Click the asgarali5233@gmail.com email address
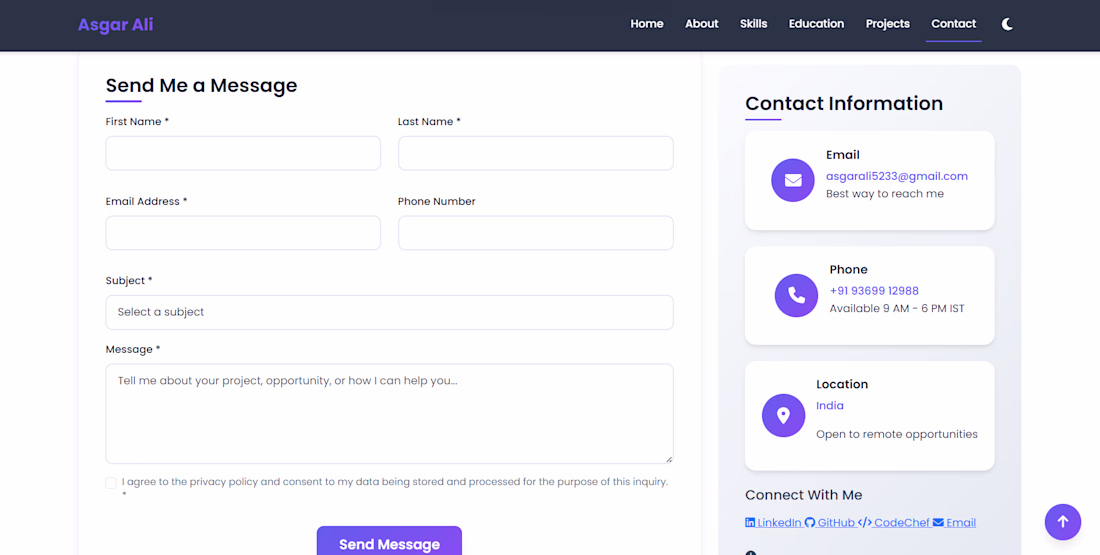 pyautogui.click(x=897, y=176)
